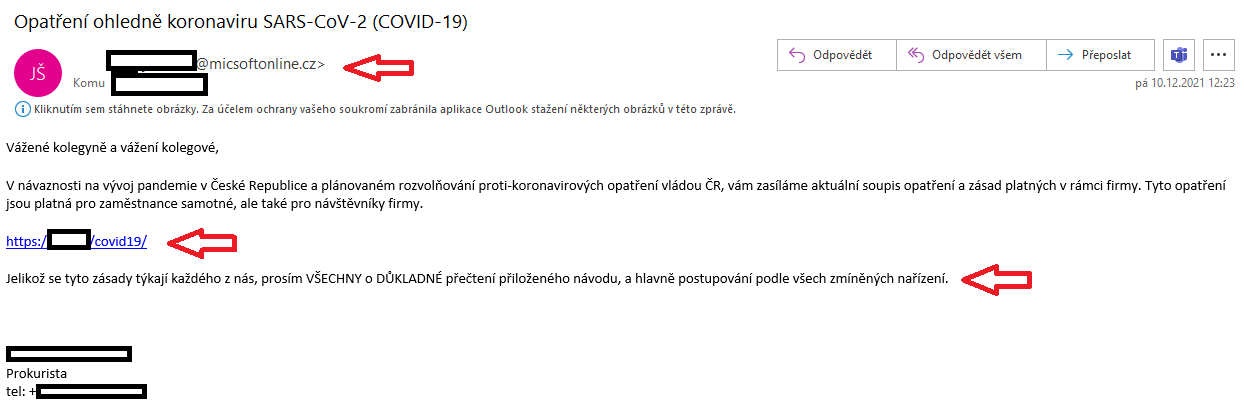1244x420 pixels.
Task: Select the micsoftonline.cz sender address
Action: pos(260,63)
